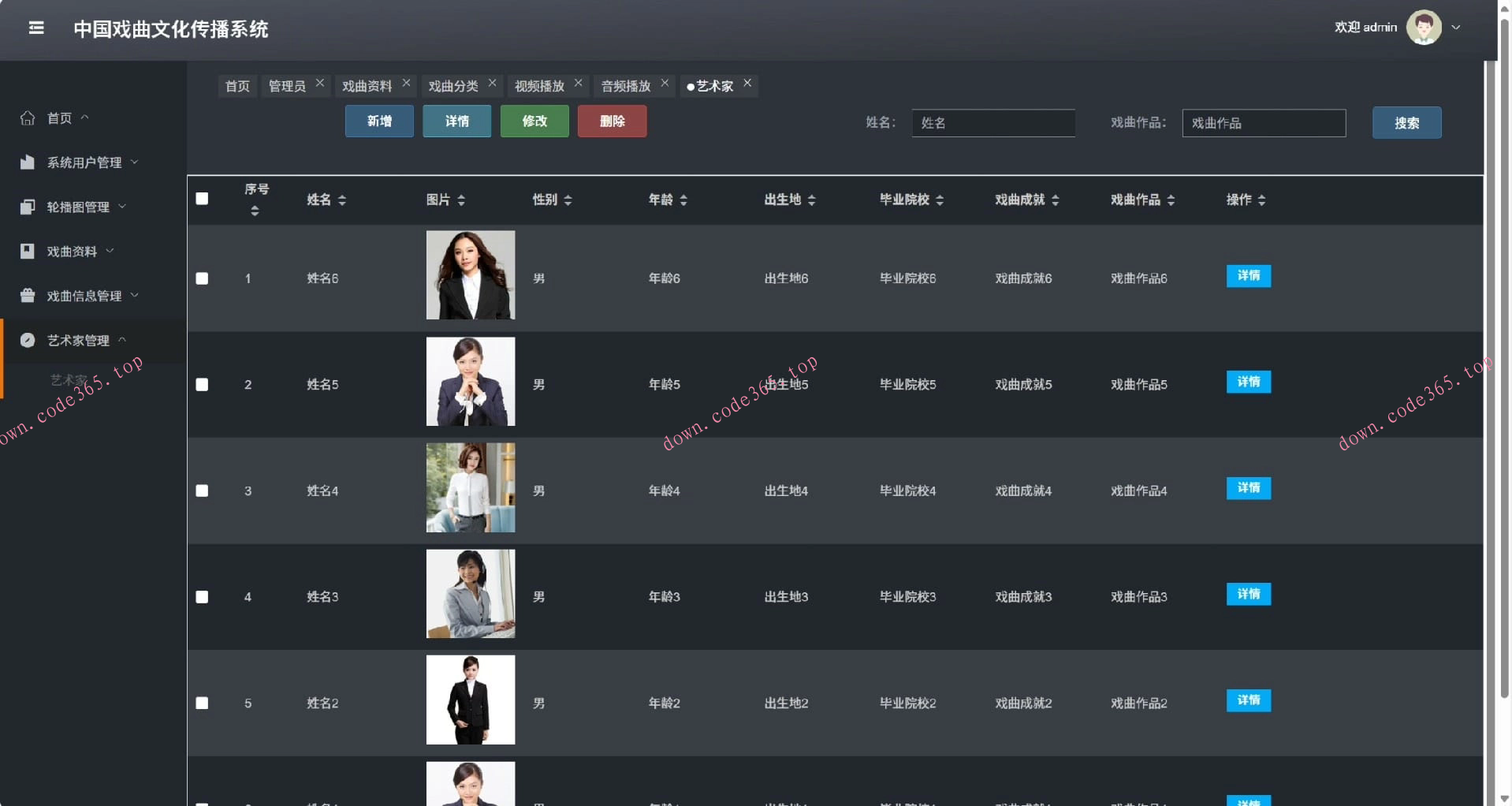Click the hamburger menu icon in header
The width and height of the screenshot is (1512, 806).
(36, 28)
